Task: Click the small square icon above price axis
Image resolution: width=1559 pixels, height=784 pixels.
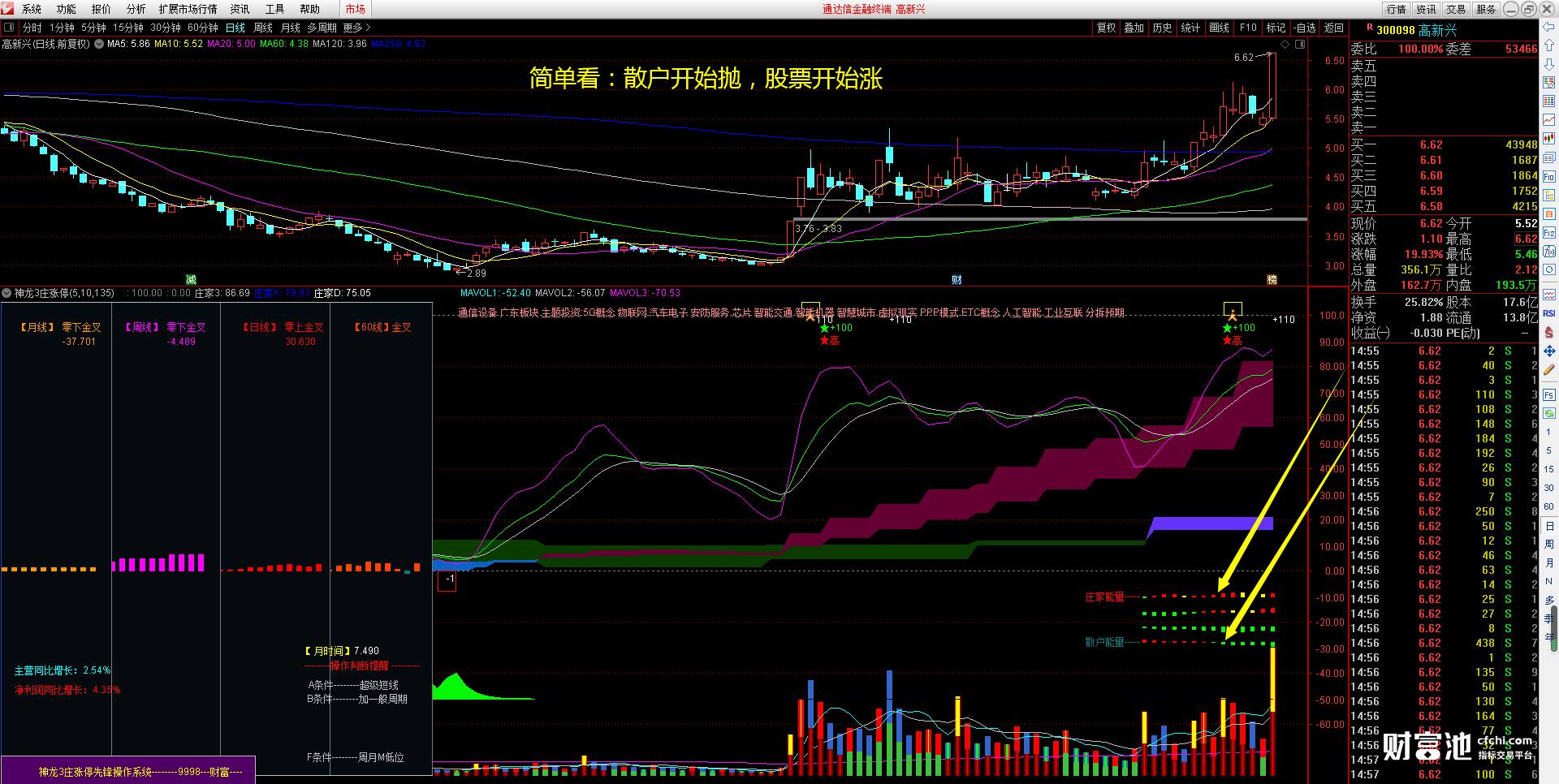Action: pos(1300,44)
